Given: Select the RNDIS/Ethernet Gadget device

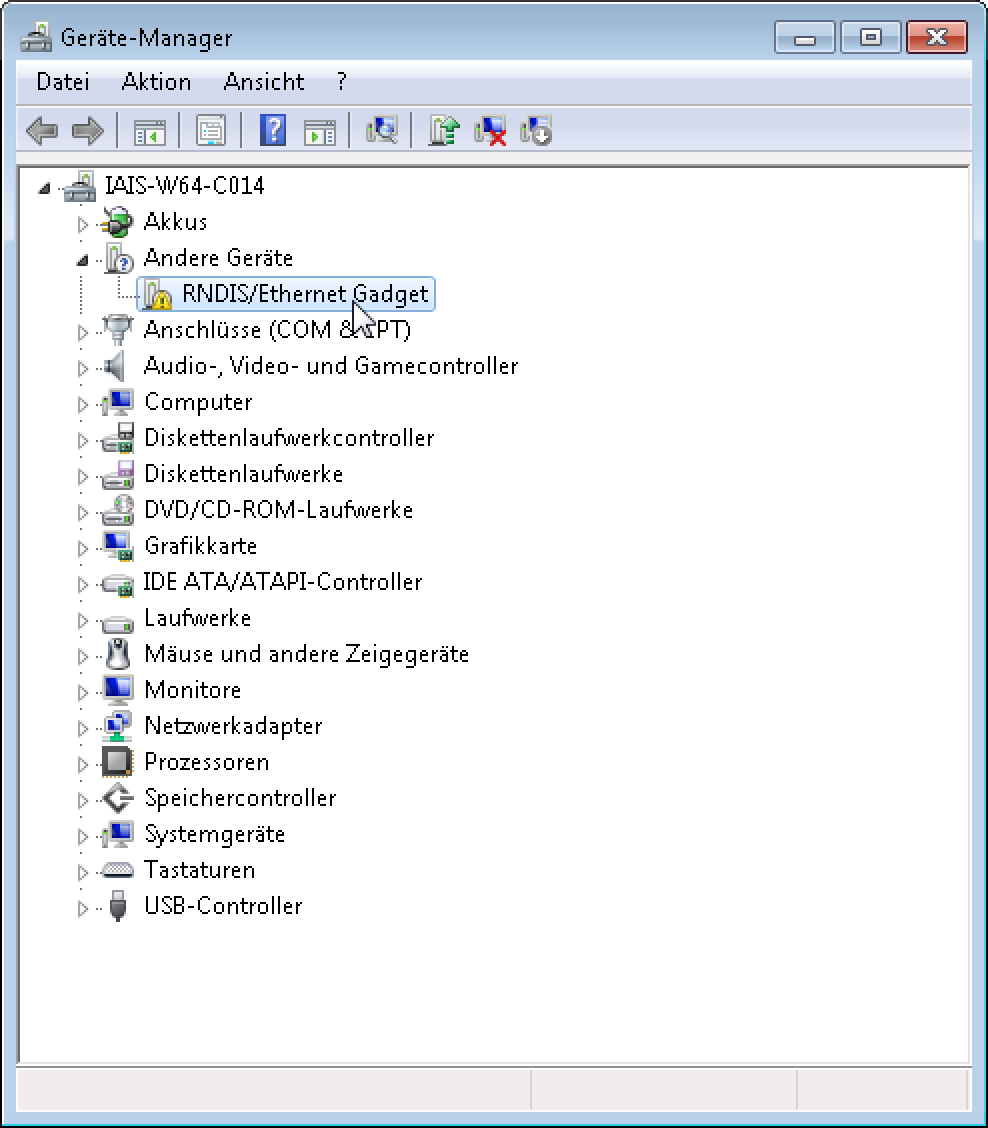Looking at the screenshot, I should coord(304,294).
